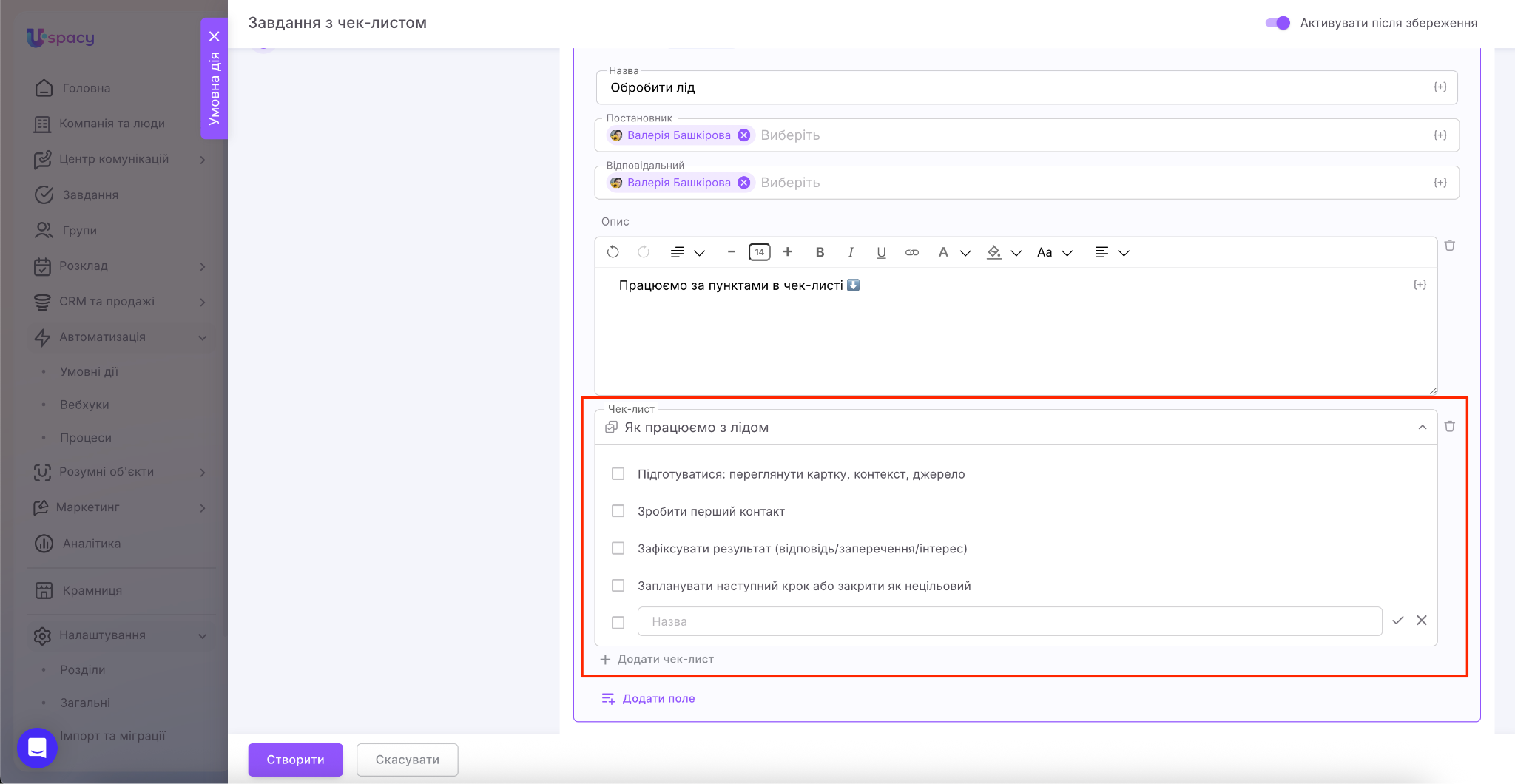Open 'Умовні дії' in sidebar menu

[x=89, y=371]
